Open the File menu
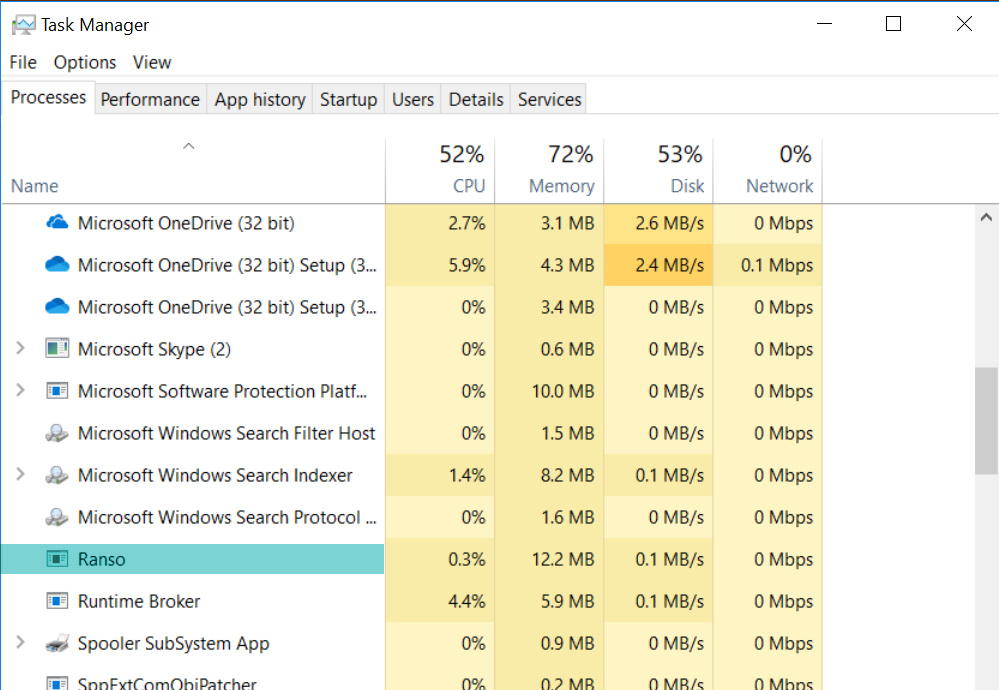Viewport: 999px width, 690px height. tap(23, 62)
